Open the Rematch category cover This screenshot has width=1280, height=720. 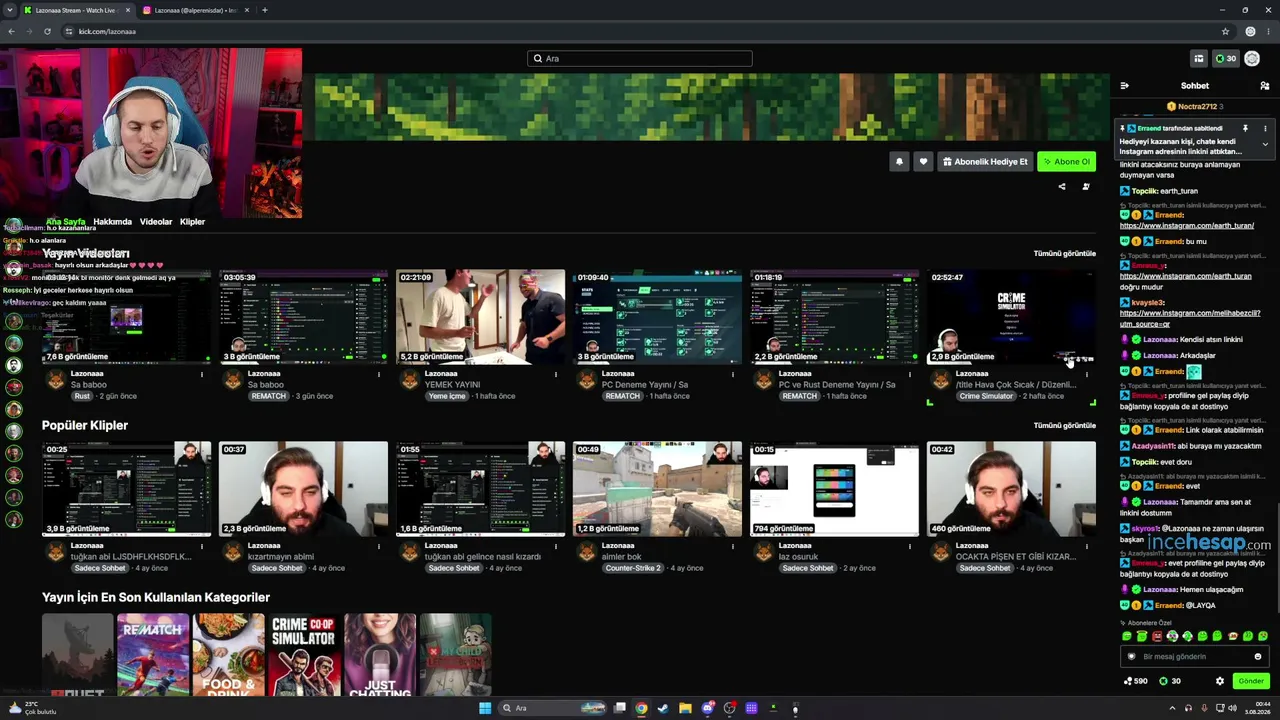click(x=153, y=655)
